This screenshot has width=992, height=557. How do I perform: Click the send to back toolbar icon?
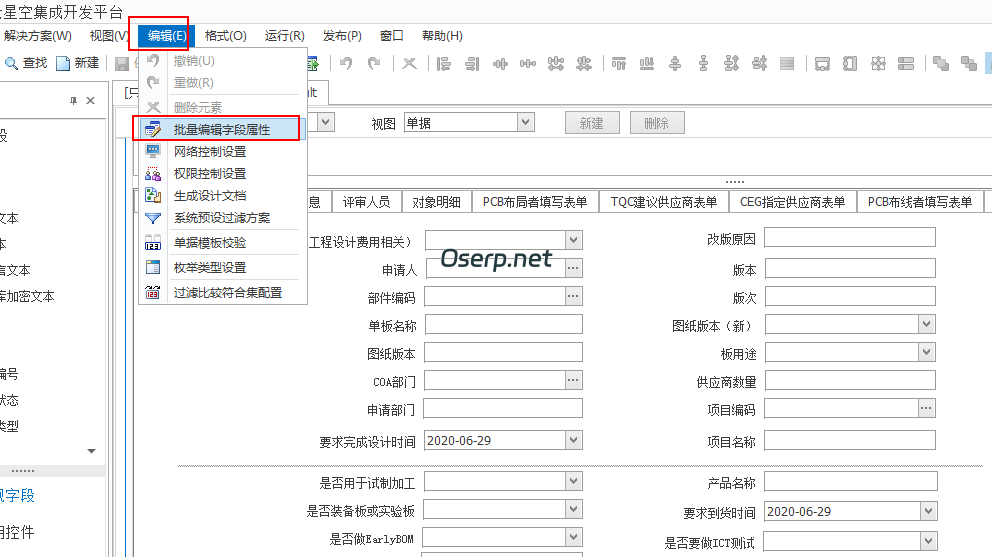point(969,63)
